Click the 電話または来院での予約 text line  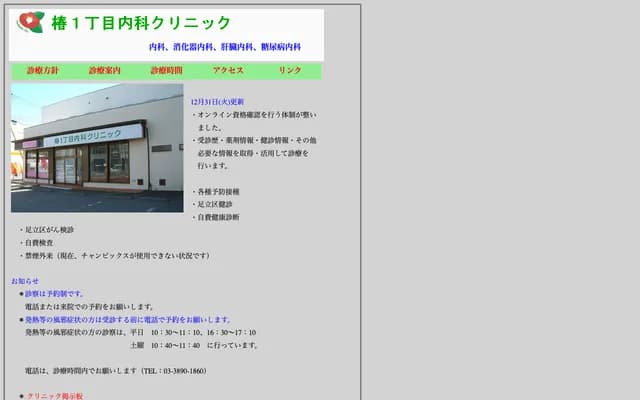tap(90, 307)
